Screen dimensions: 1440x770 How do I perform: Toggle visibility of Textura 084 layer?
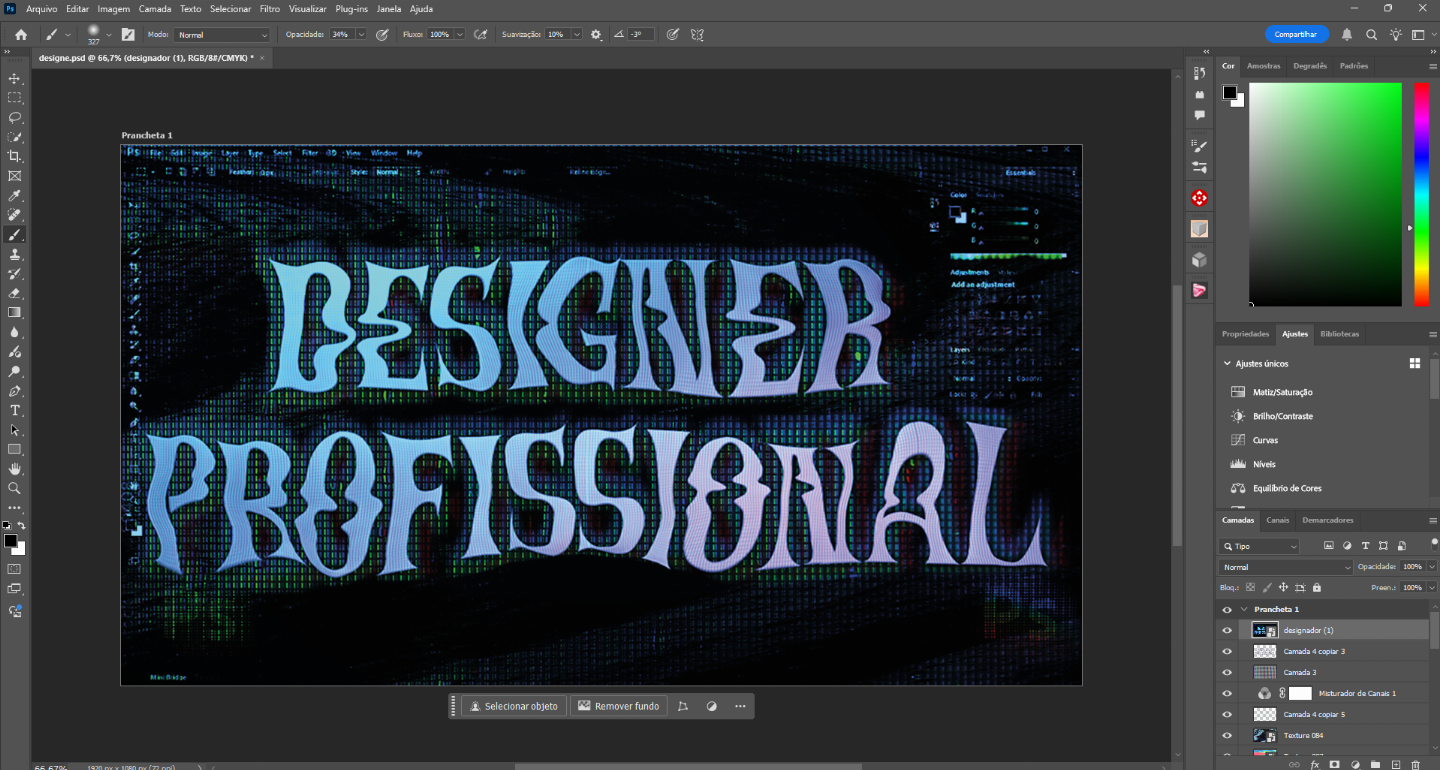[1227, 735]
